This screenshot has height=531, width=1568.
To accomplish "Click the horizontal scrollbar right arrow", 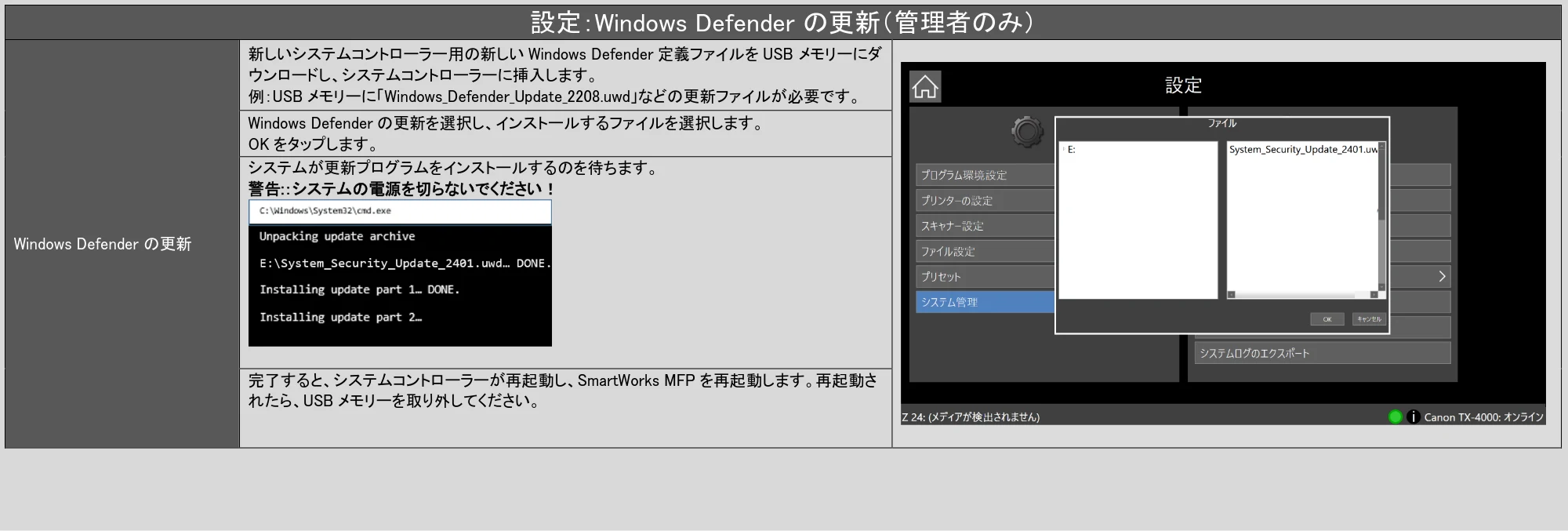I will [x=1374, y=295].
